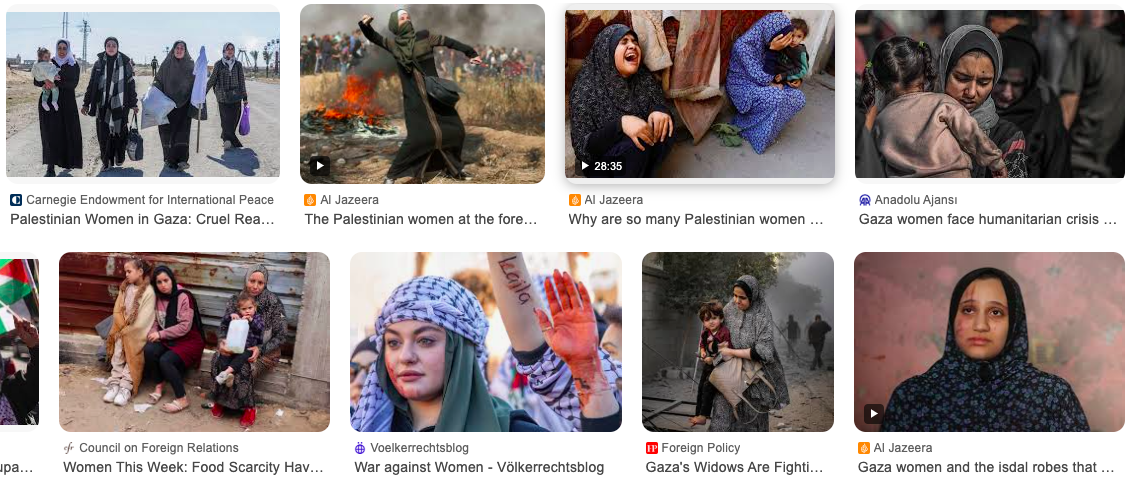Click Al Jazeera favicon beside 'The Palestinian women at the fore'
The image size is (1131, 497).
point(310,200)
